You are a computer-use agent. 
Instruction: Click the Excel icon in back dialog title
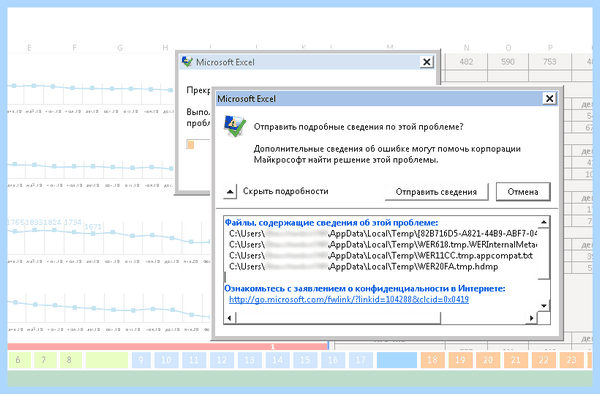[x=187, y=62]
